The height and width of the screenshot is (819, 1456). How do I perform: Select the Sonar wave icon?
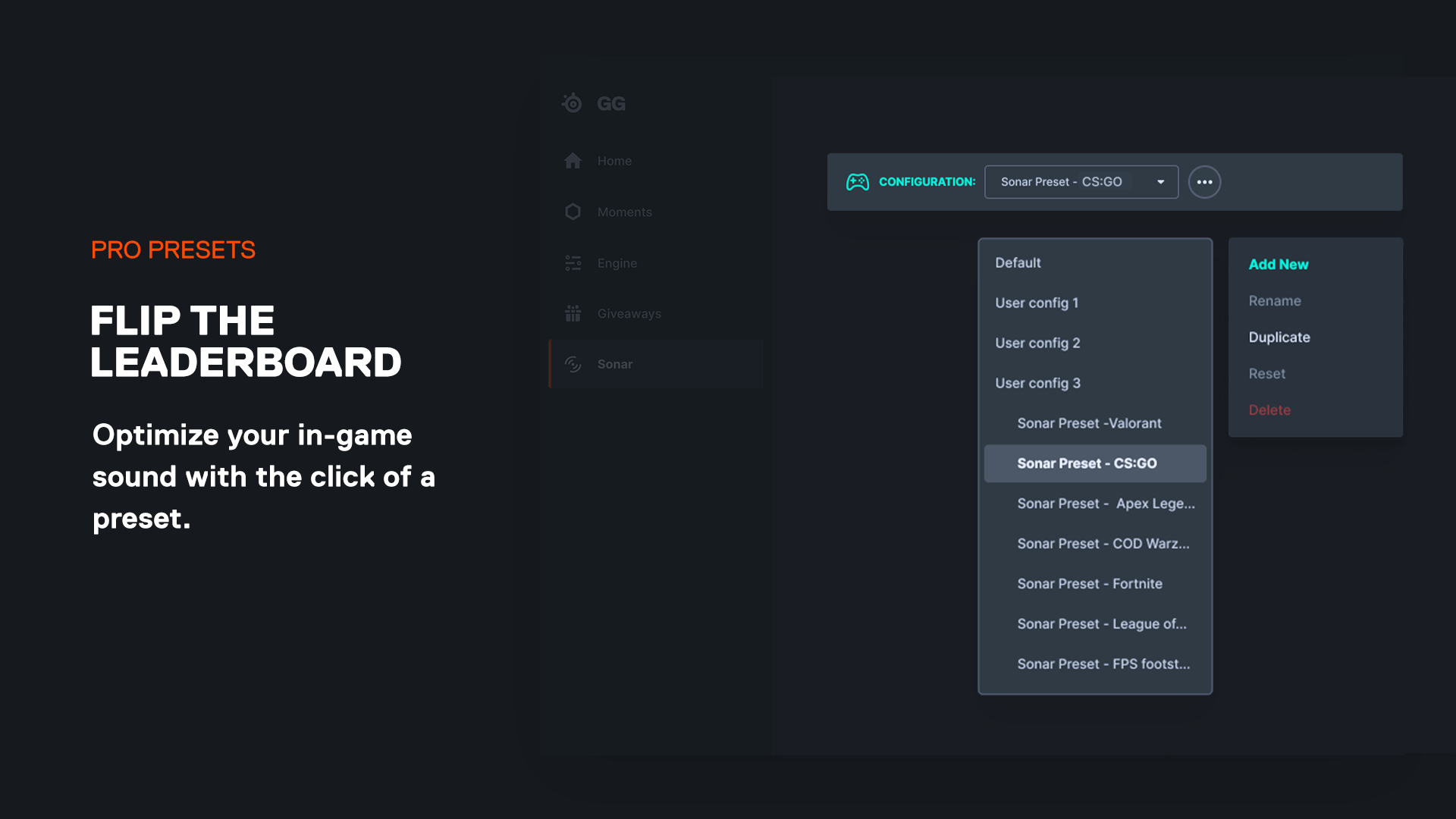click(573, 364)
